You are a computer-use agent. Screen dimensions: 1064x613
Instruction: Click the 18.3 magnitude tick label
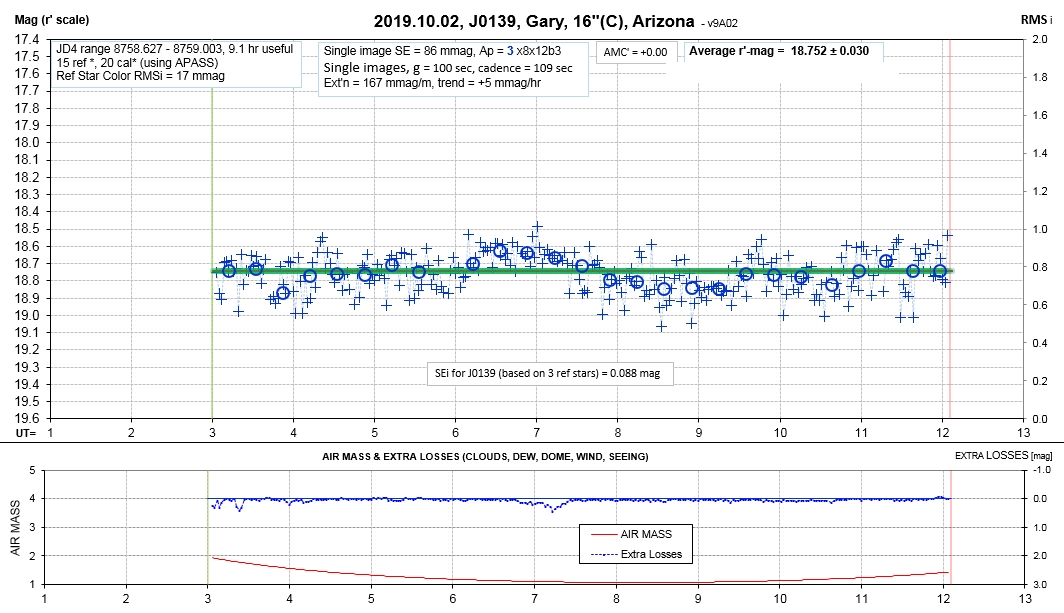26,195
